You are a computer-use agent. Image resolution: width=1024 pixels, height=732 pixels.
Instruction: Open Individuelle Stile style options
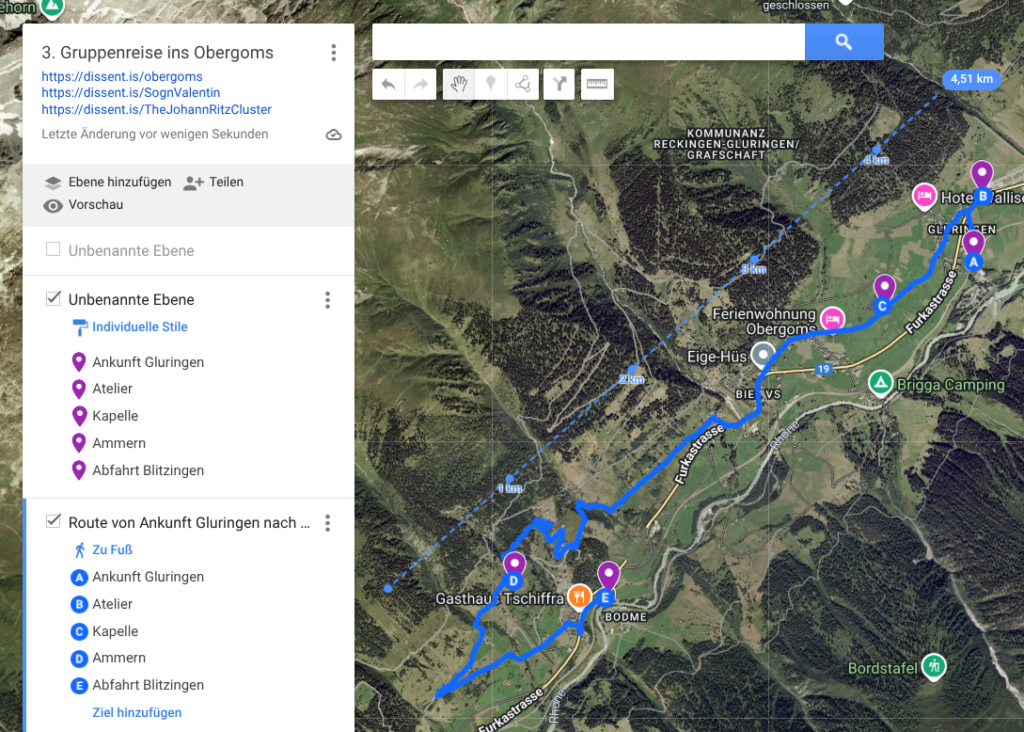tap(139, 327)
